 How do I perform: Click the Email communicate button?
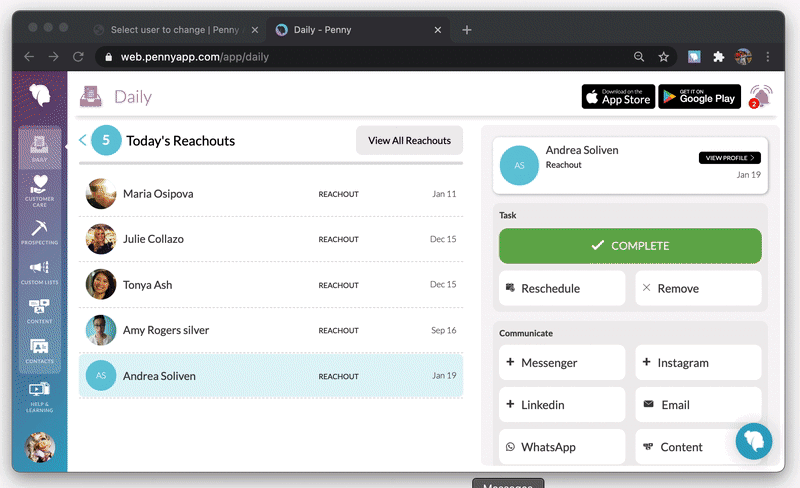(x=698, y=405)
